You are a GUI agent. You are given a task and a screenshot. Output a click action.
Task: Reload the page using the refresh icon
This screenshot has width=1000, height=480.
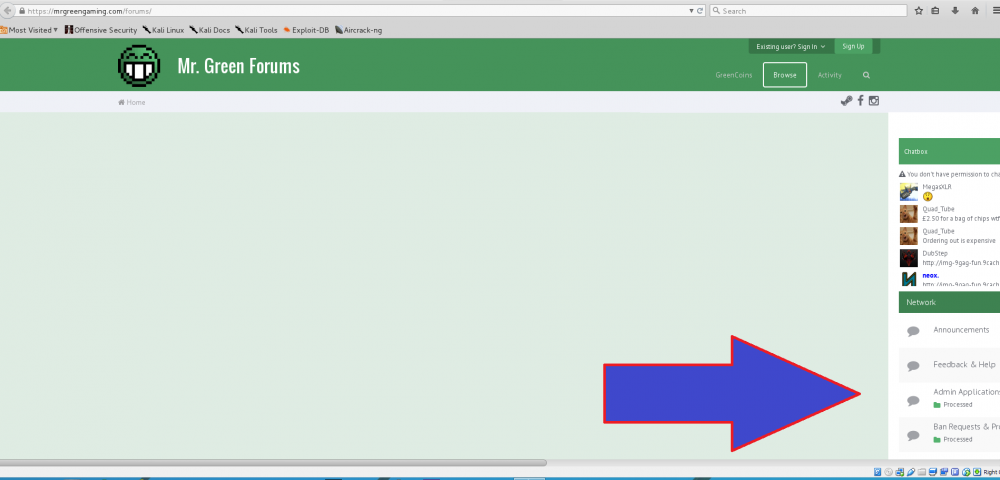click(x=700, y=11)
